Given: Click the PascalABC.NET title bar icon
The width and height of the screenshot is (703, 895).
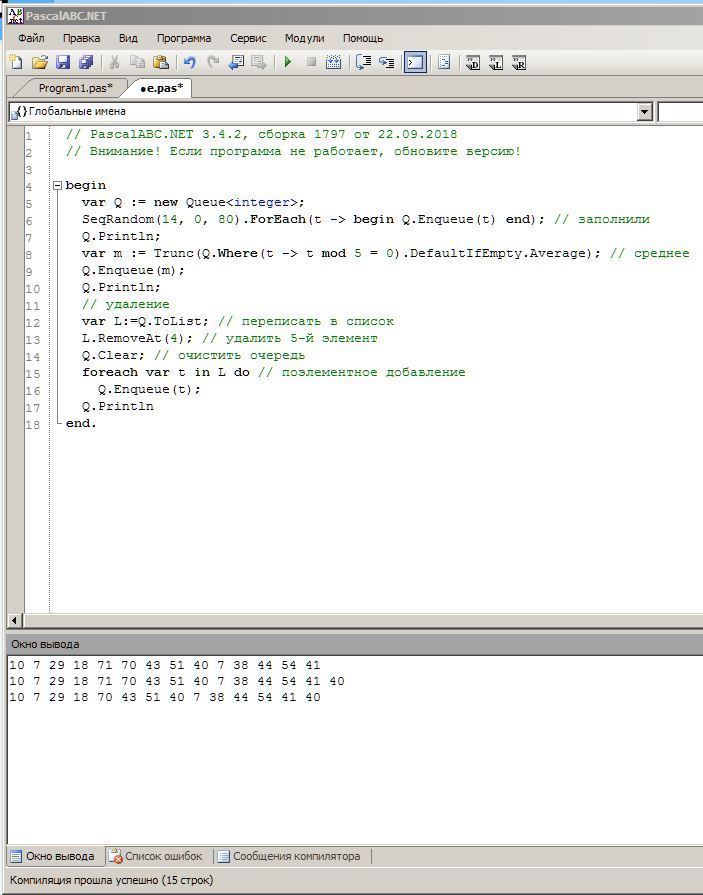Looking at the screenshot, I should (15, 15).
